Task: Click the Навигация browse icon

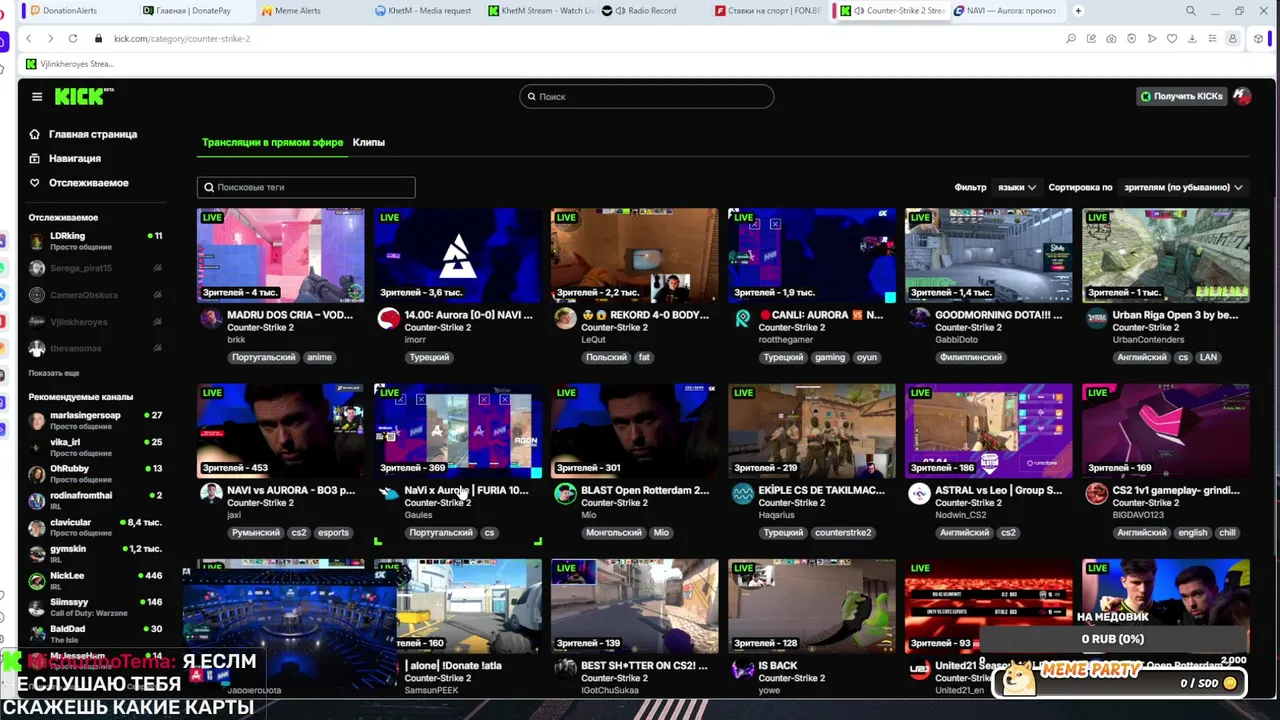Action: pyautogui.click(x=34, y=158)
